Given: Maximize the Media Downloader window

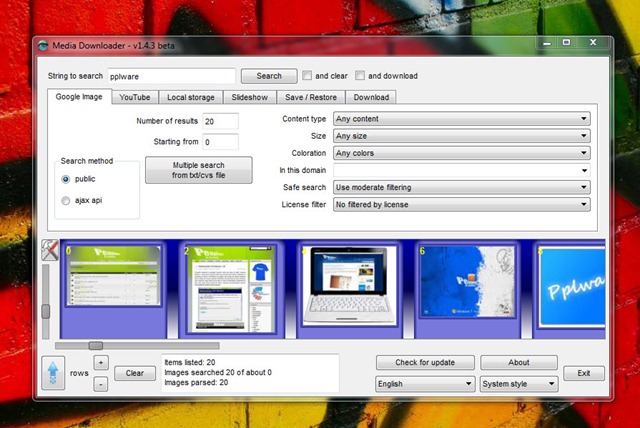Looking at the screenshot, I should pyautogui.click(x=566, y=42).
